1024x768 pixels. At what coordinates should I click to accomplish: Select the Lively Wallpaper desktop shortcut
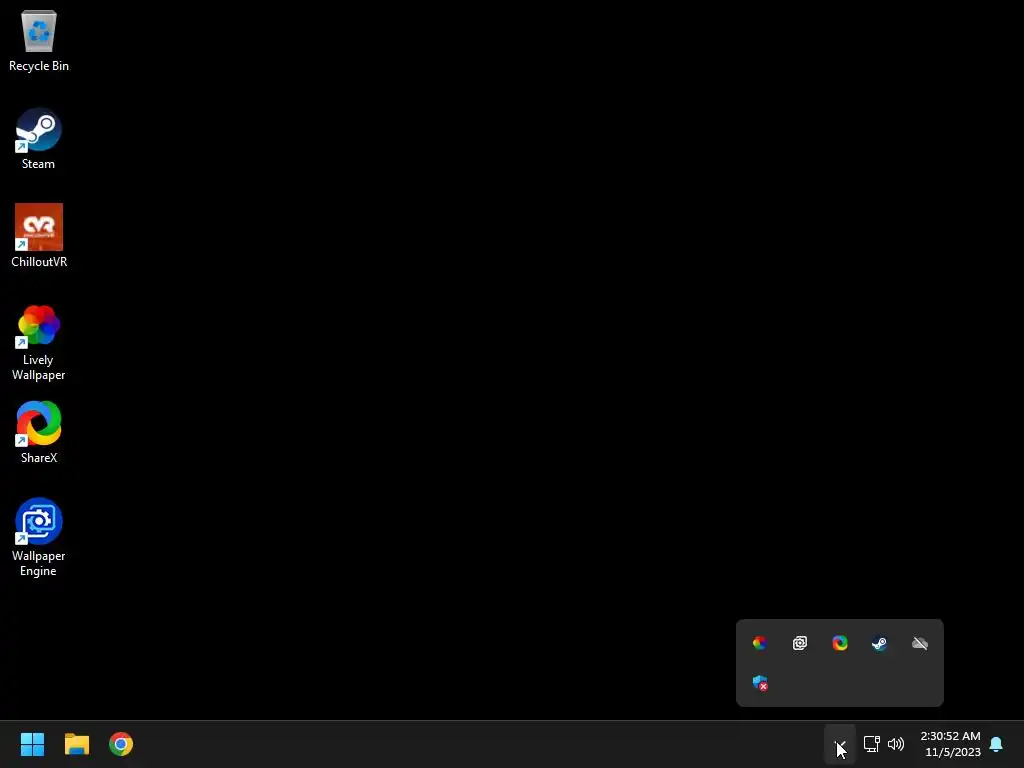click(x=39, y=342)
